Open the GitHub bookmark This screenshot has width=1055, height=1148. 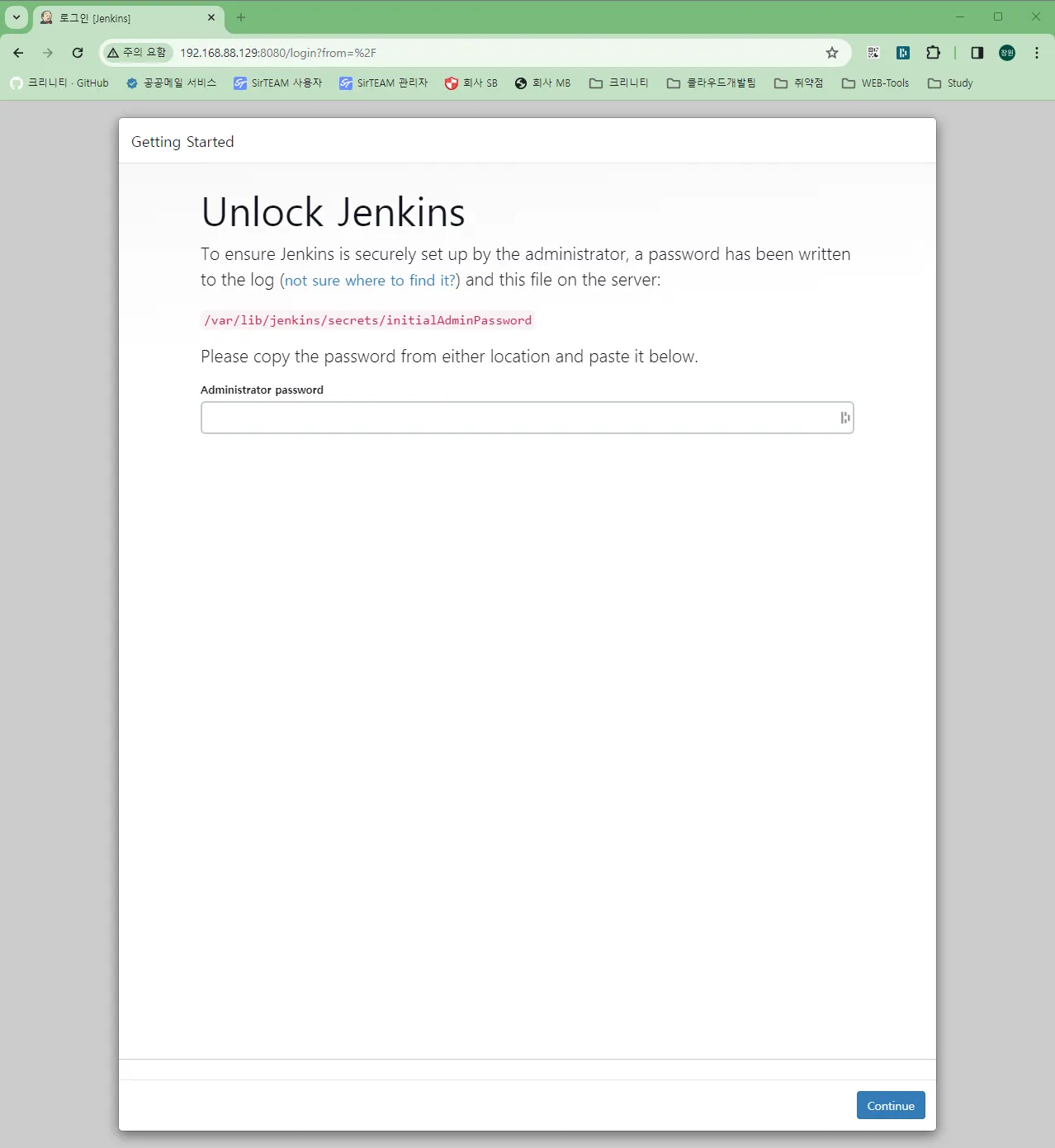coord(60,83)
